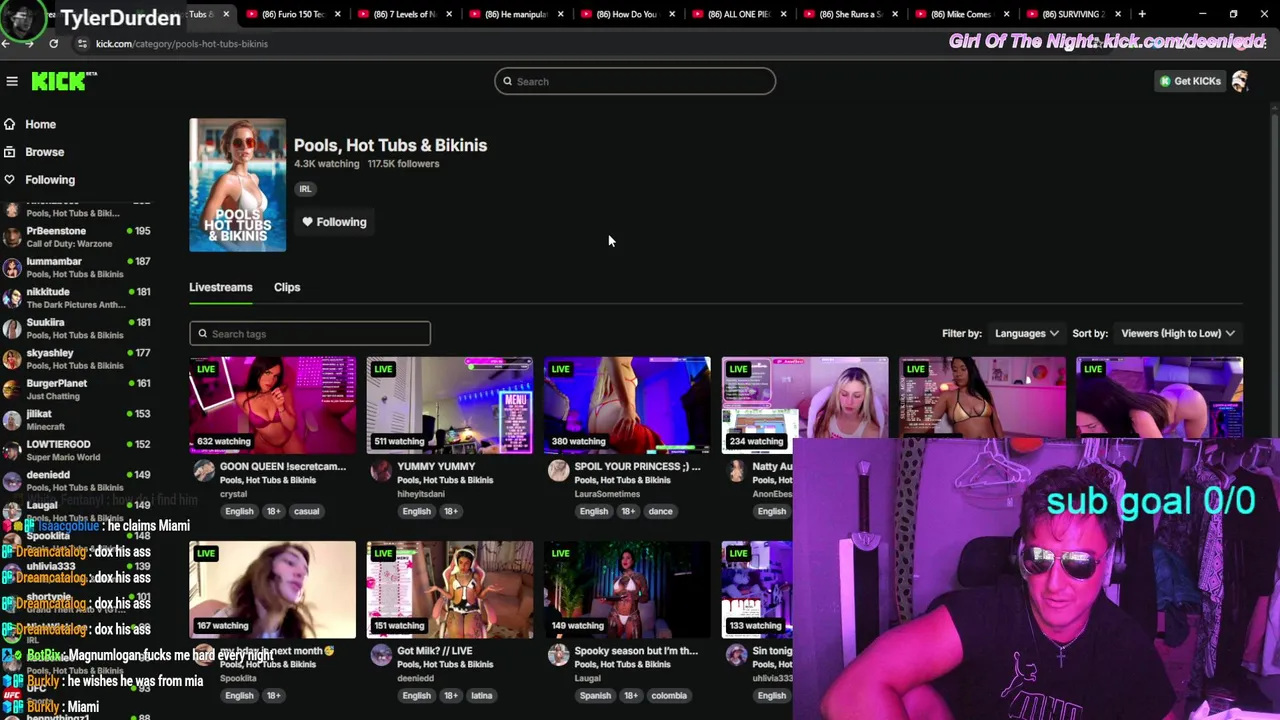Screen dimensions: 1280x720
Task: Open the stream thumbnail with 380 watching
Action: coord(627,404)
